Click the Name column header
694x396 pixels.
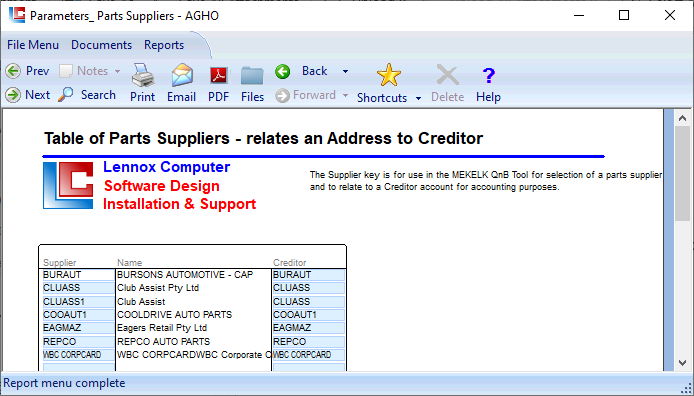coord(129,262)
